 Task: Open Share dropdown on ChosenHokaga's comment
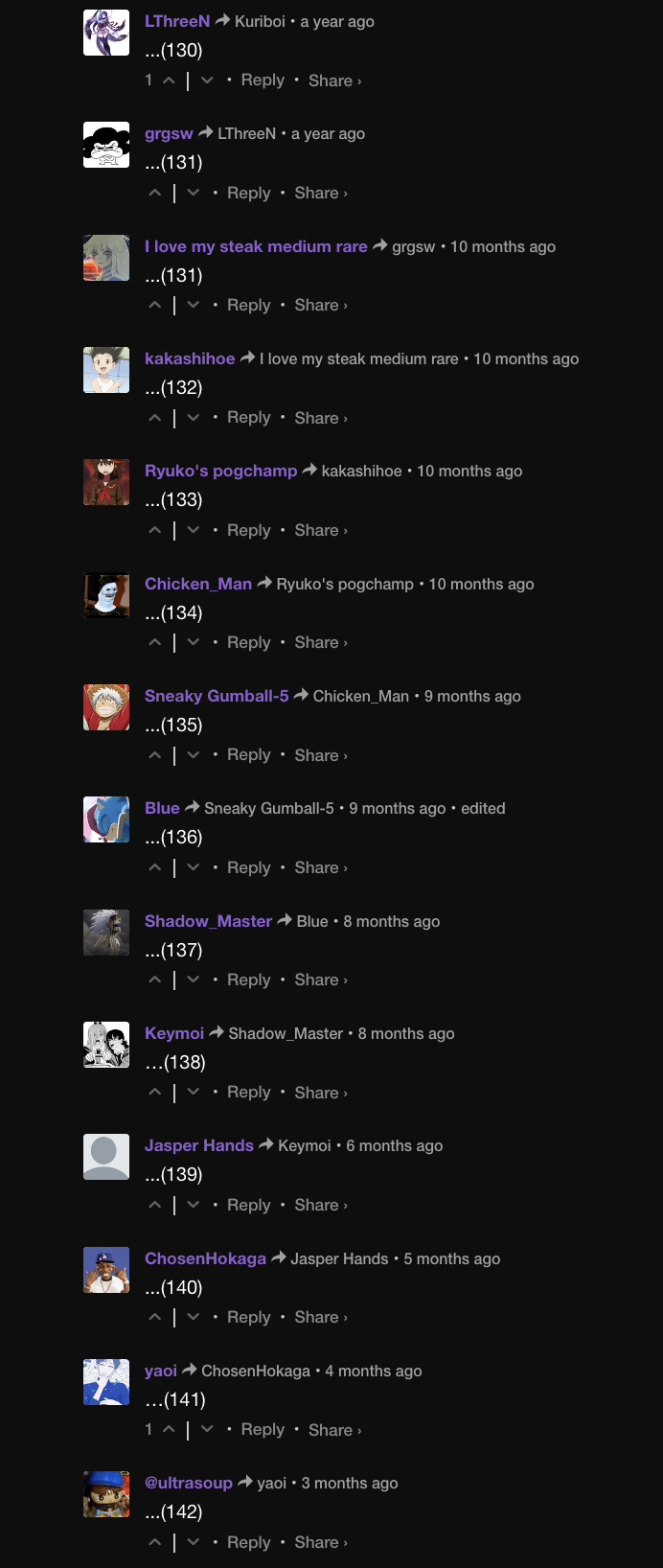coord(321,1317)
